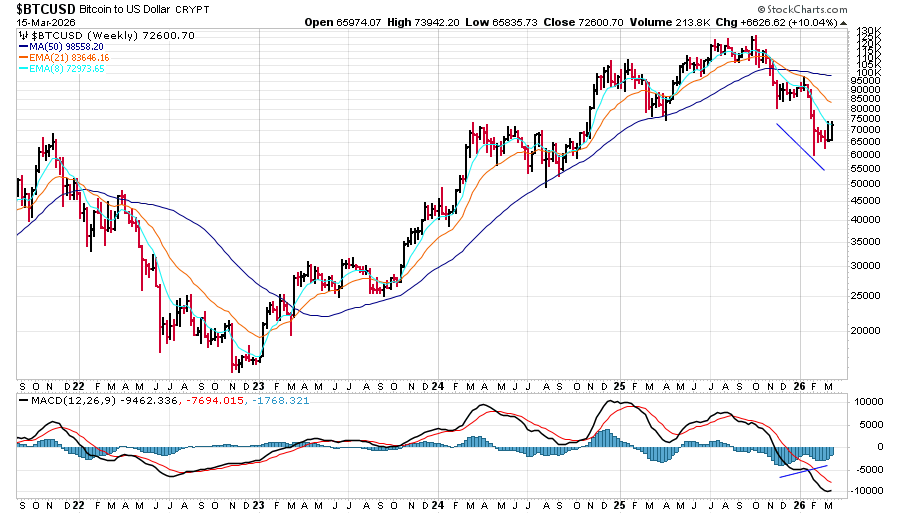Click the 'EMA(8) 72973.65' legend entry

click(67, 68)
